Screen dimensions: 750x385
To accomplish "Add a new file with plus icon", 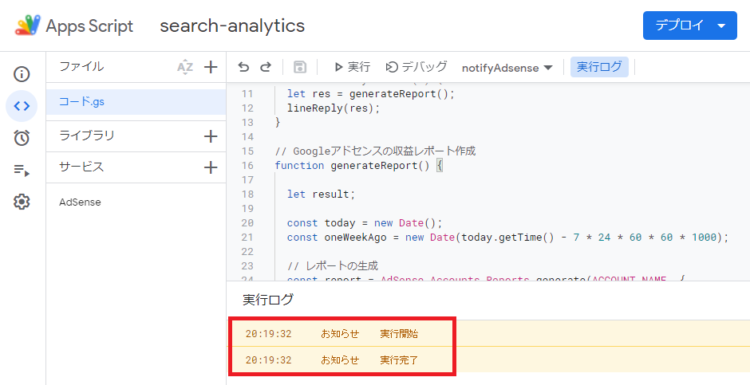I will (x=210, y=67).
